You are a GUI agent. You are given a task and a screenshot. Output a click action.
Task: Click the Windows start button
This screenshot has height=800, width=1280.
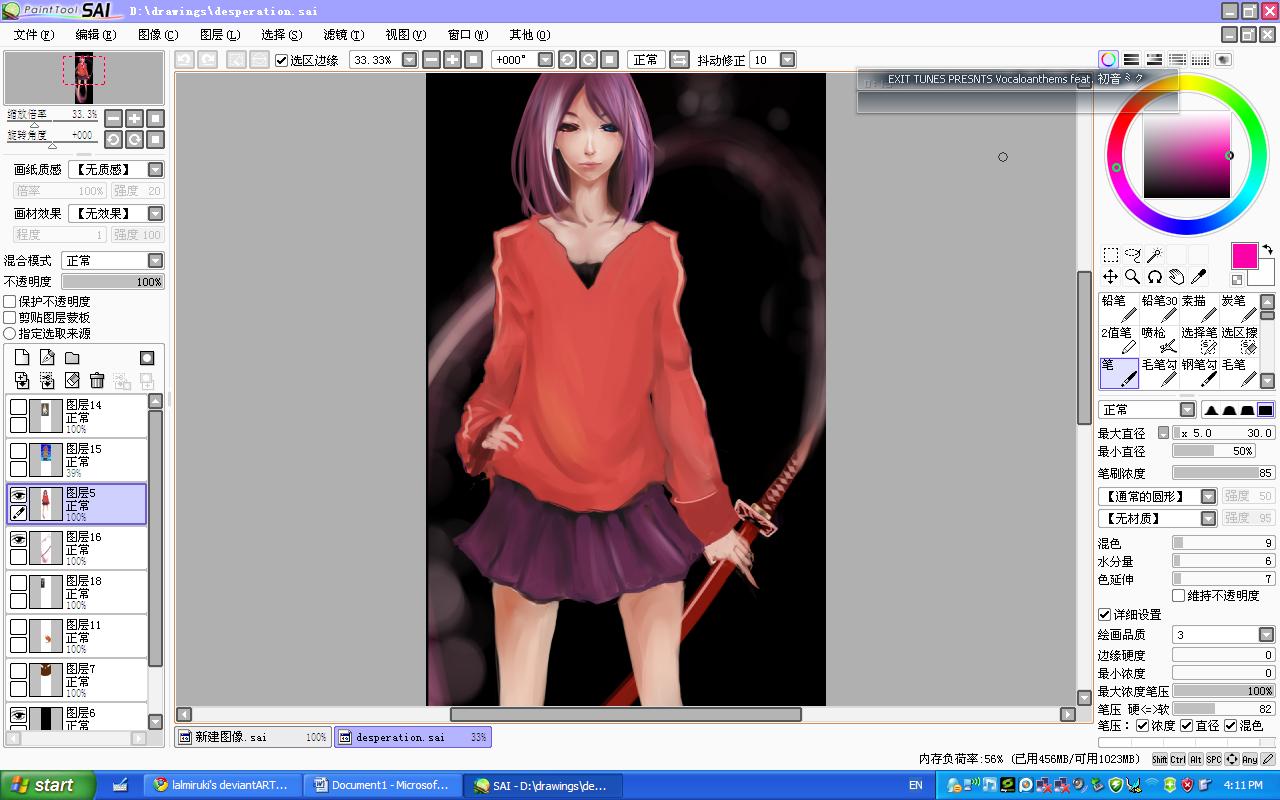(x=47, y=785)
